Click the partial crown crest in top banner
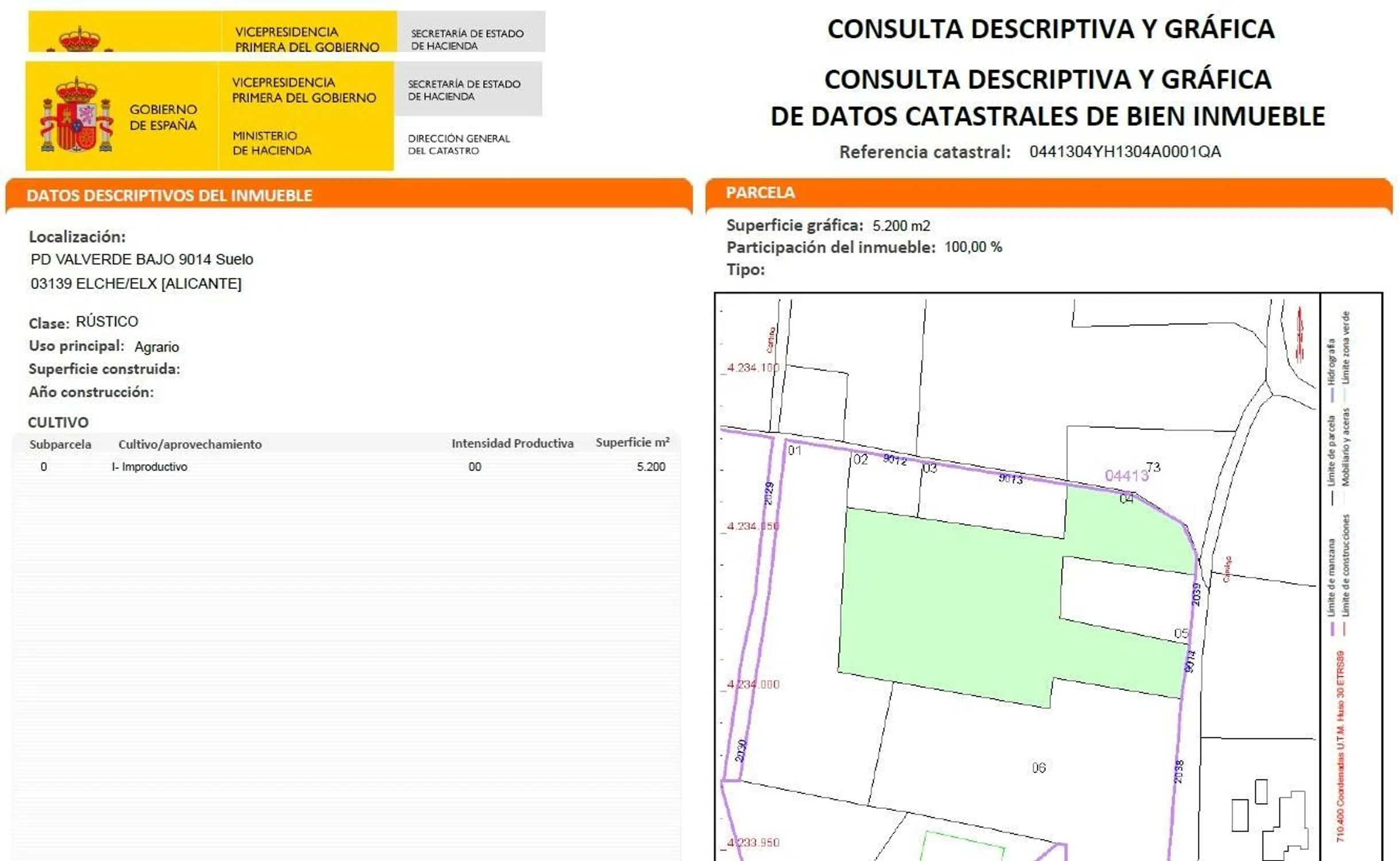The image size is (1400, 861). point(80,39)
